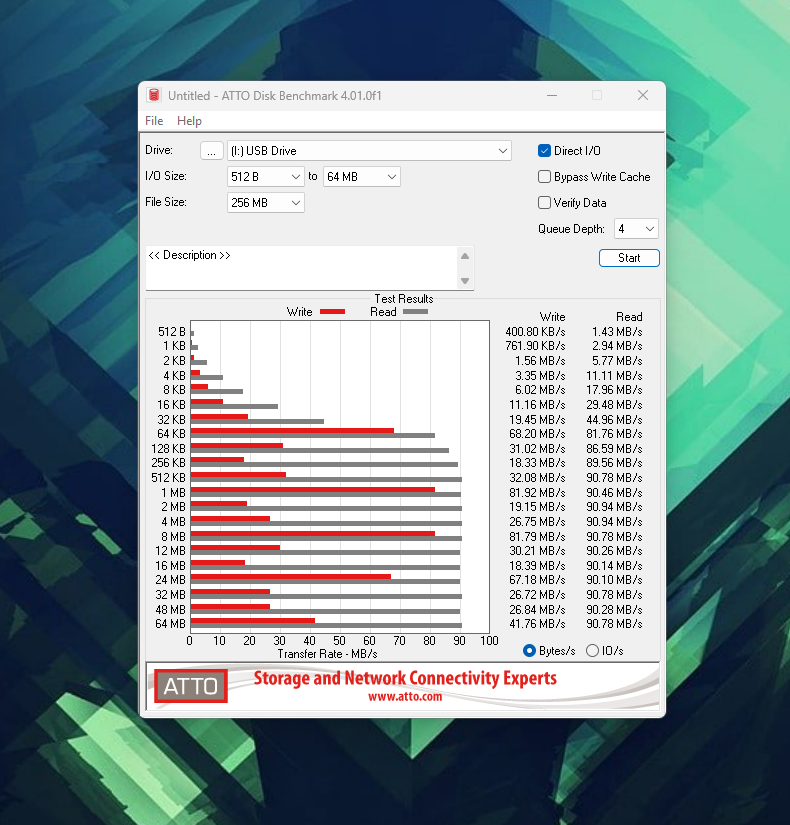Screen dimensions: 790x825
Task: Click the 81.92 MB/s write result
Action: (537, 493)
